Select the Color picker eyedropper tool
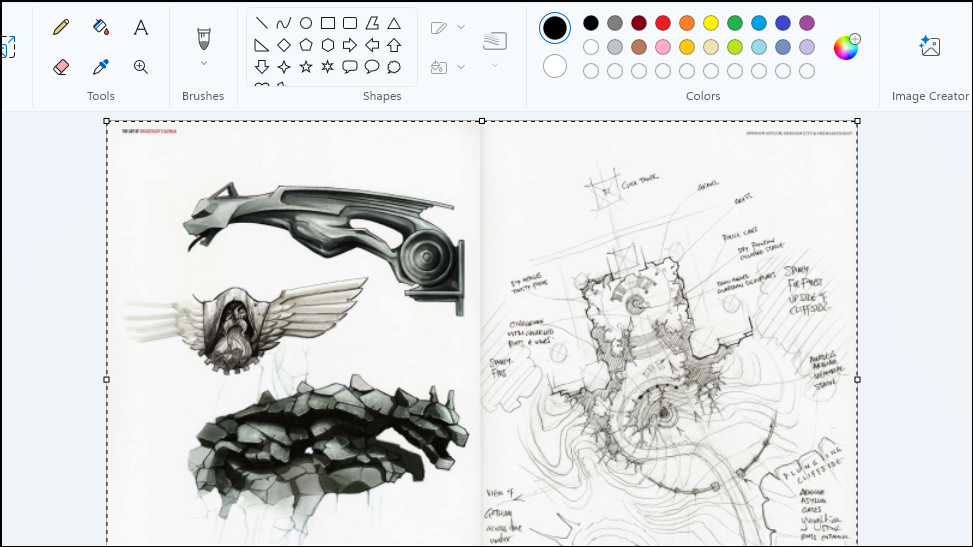973x547 pixels. tap(101, 67)
